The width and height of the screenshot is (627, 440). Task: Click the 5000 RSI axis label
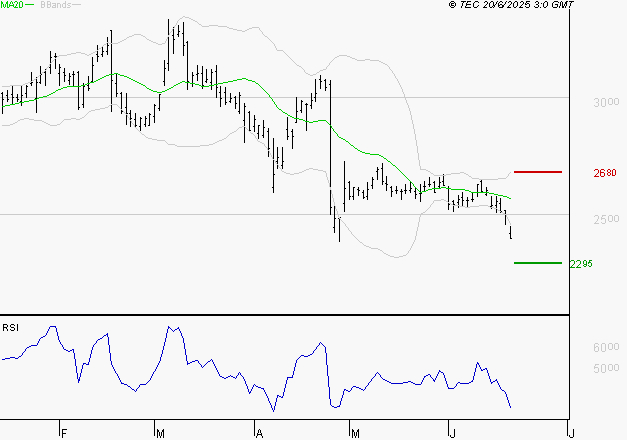click(605, 369)
